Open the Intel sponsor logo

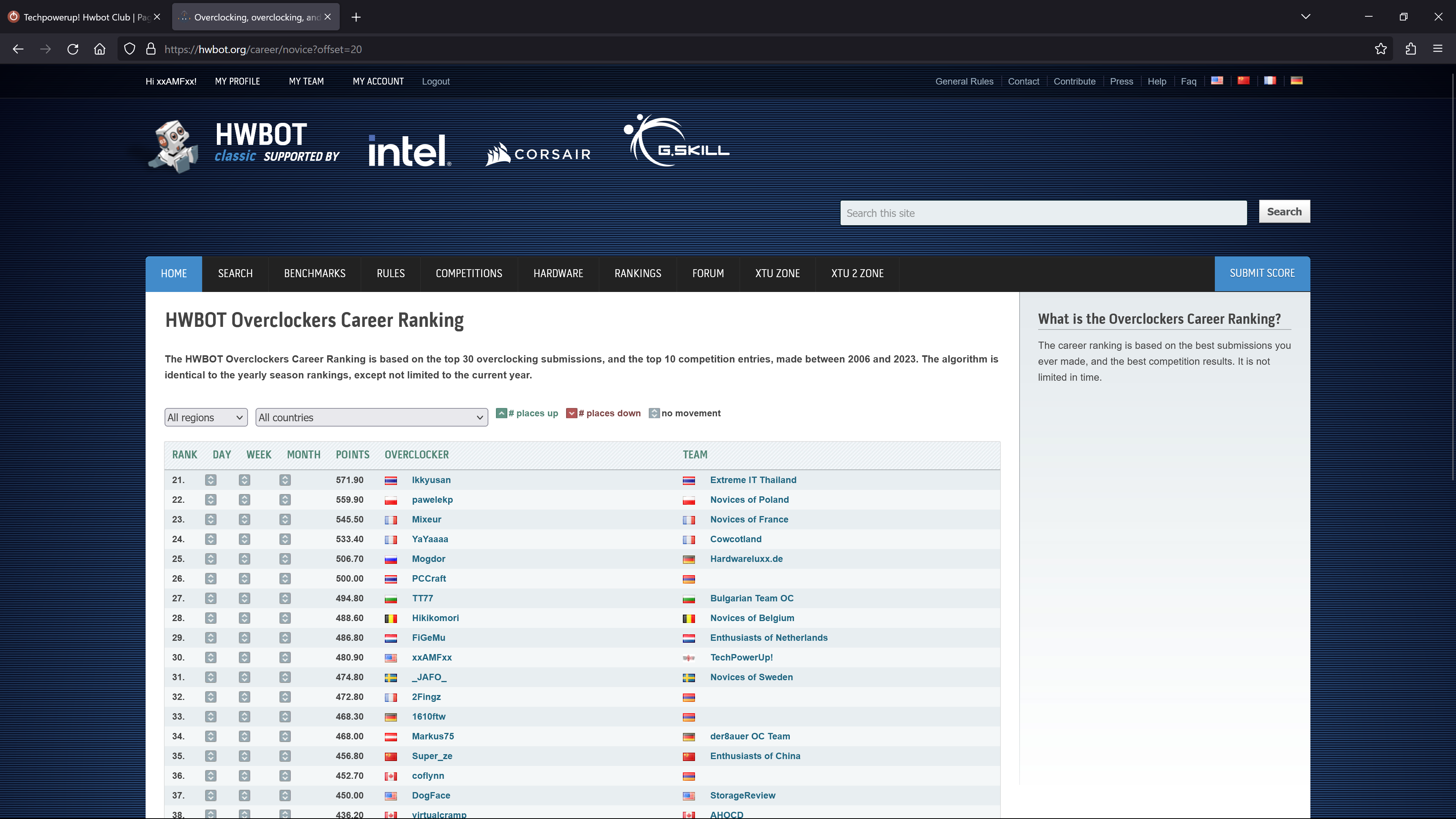click(409, 151)
